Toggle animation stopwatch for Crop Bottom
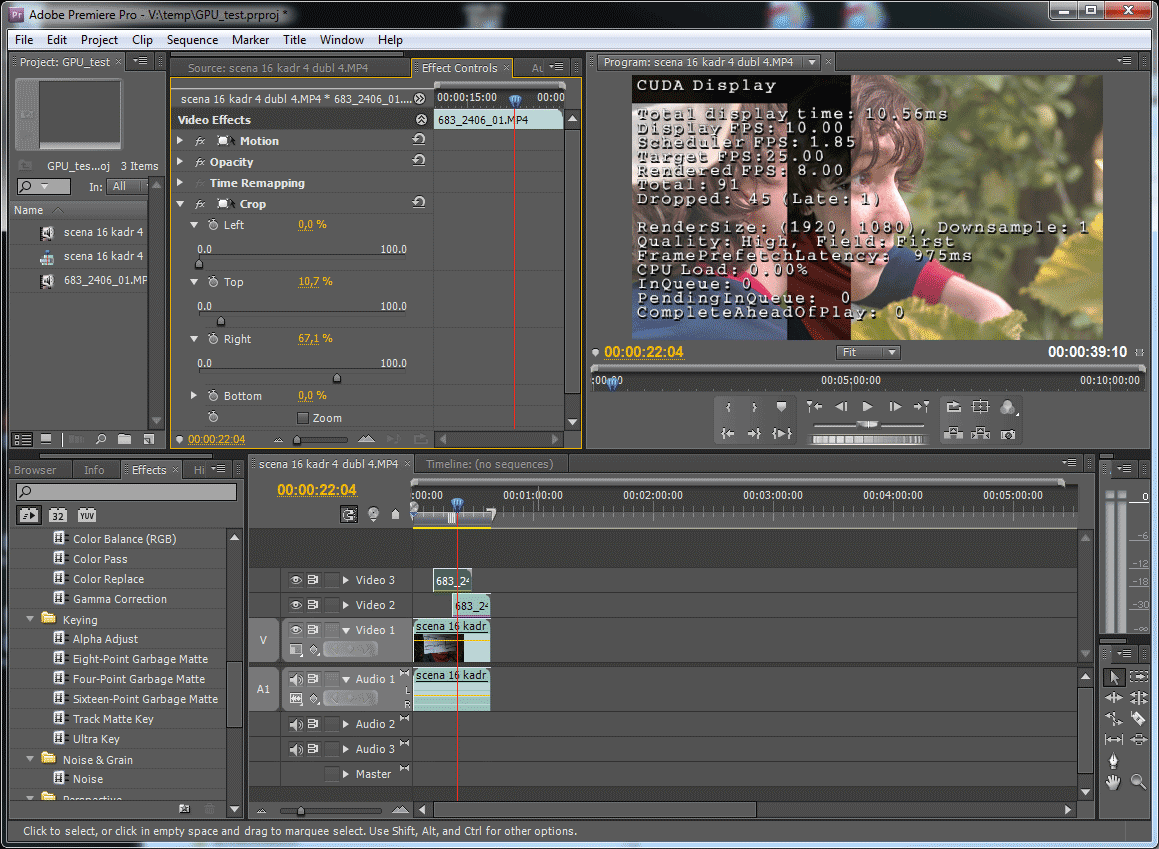Viewport: 1159px width, 849px height. (213, 395)
